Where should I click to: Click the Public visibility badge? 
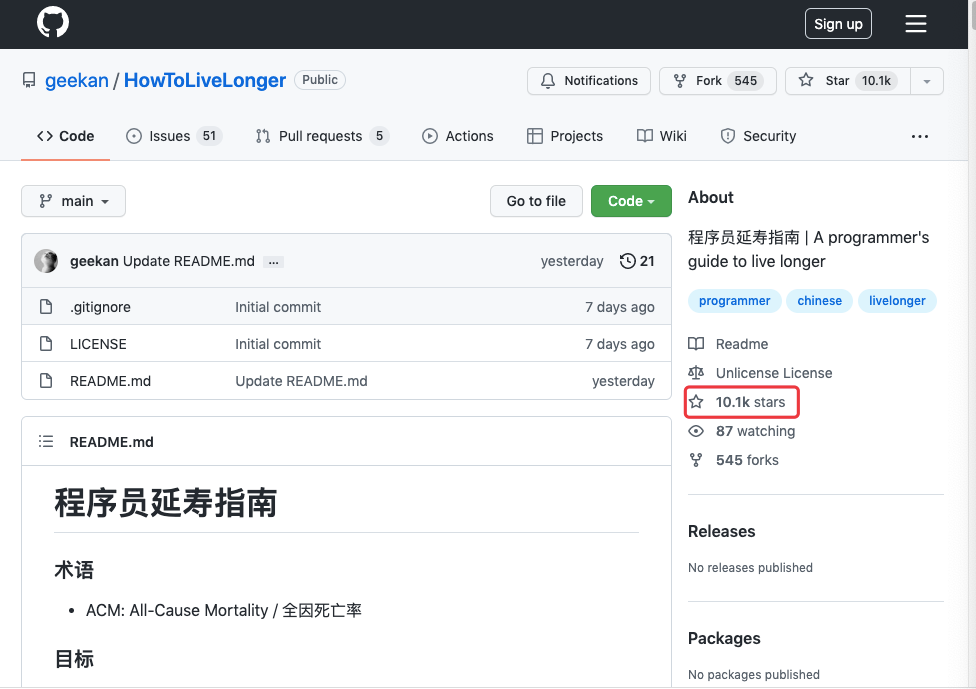click(x=320, y=80)
